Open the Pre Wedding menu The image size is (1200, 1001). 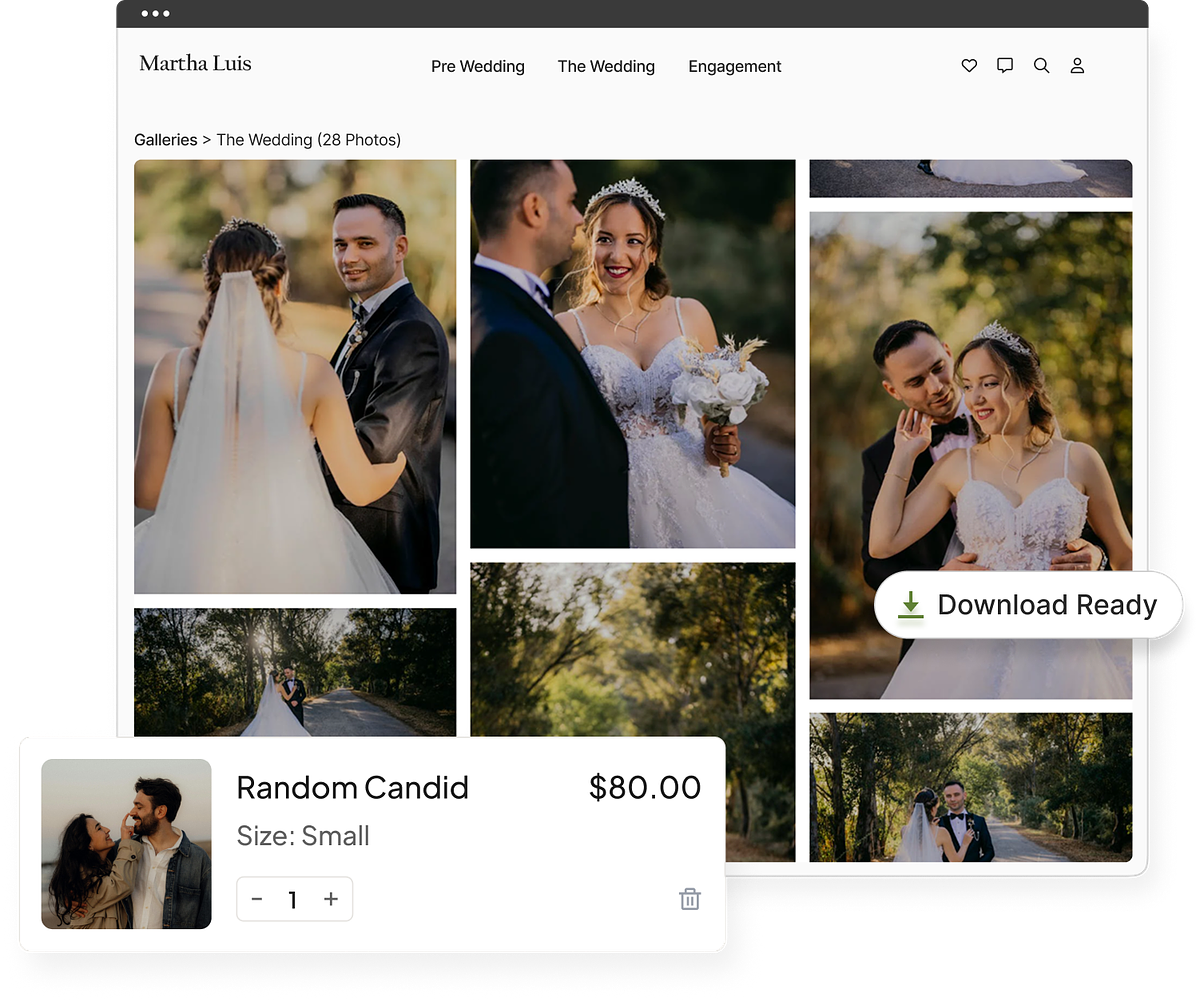478,67
